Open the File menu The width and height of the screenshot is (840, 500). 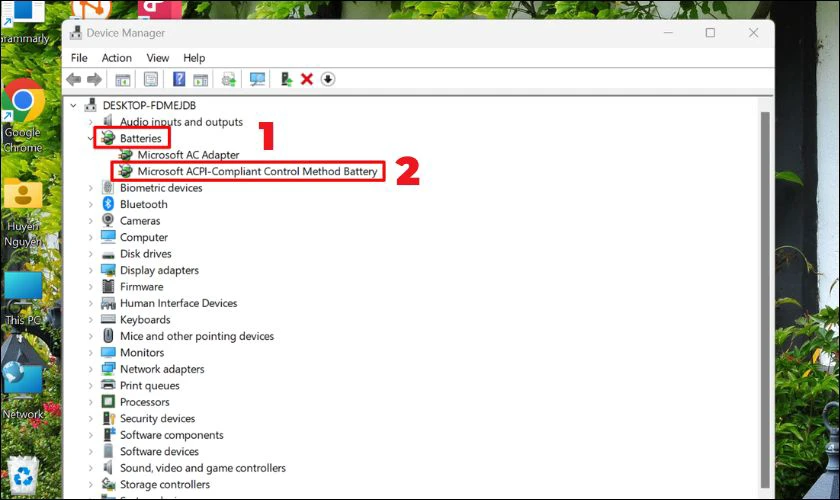(x=79, y=58)
